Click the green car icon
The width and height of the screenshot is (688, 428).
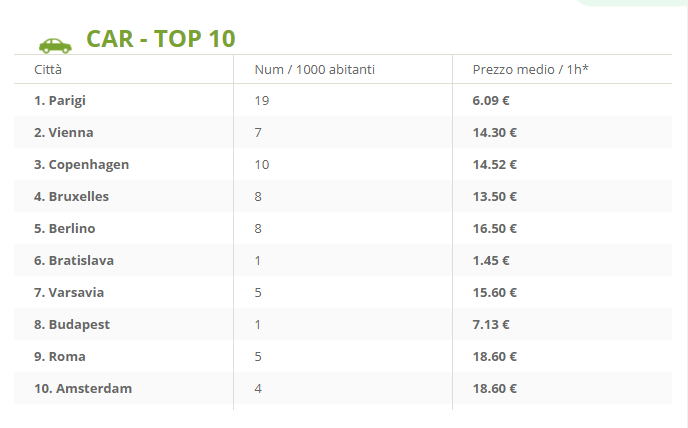click(x=55, y=46)
